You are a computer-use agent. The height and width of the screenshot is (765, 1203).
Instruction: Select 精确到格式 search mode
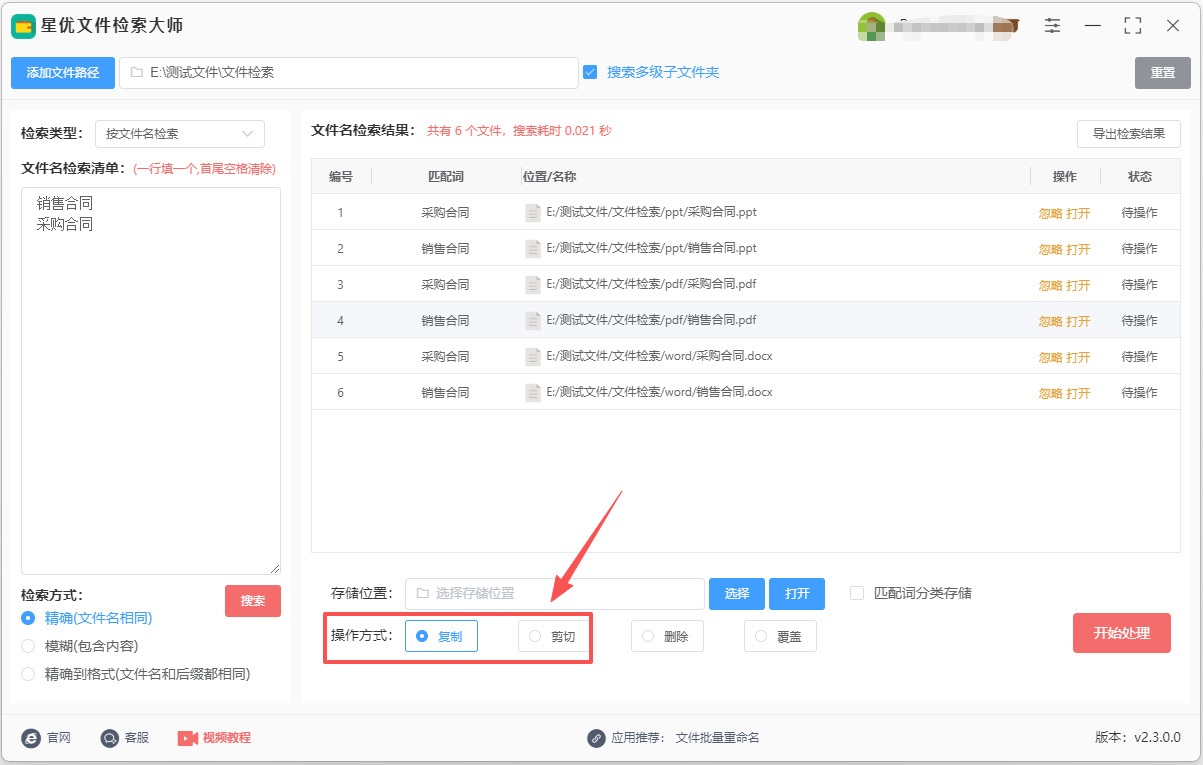[x=28, y=674]
